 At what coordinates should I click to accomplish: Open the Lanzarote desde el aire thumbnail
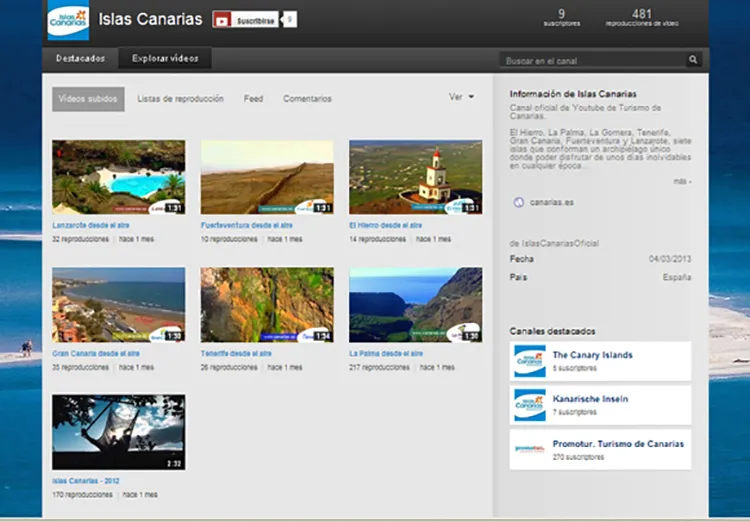tap(118, 177)
